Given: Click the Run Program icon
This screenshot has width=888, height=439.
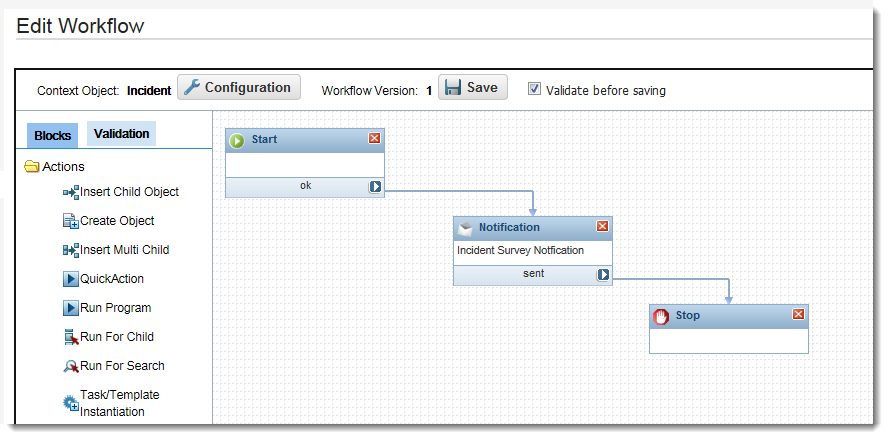Looking at the screenshot, I should [x=71, y=308].
